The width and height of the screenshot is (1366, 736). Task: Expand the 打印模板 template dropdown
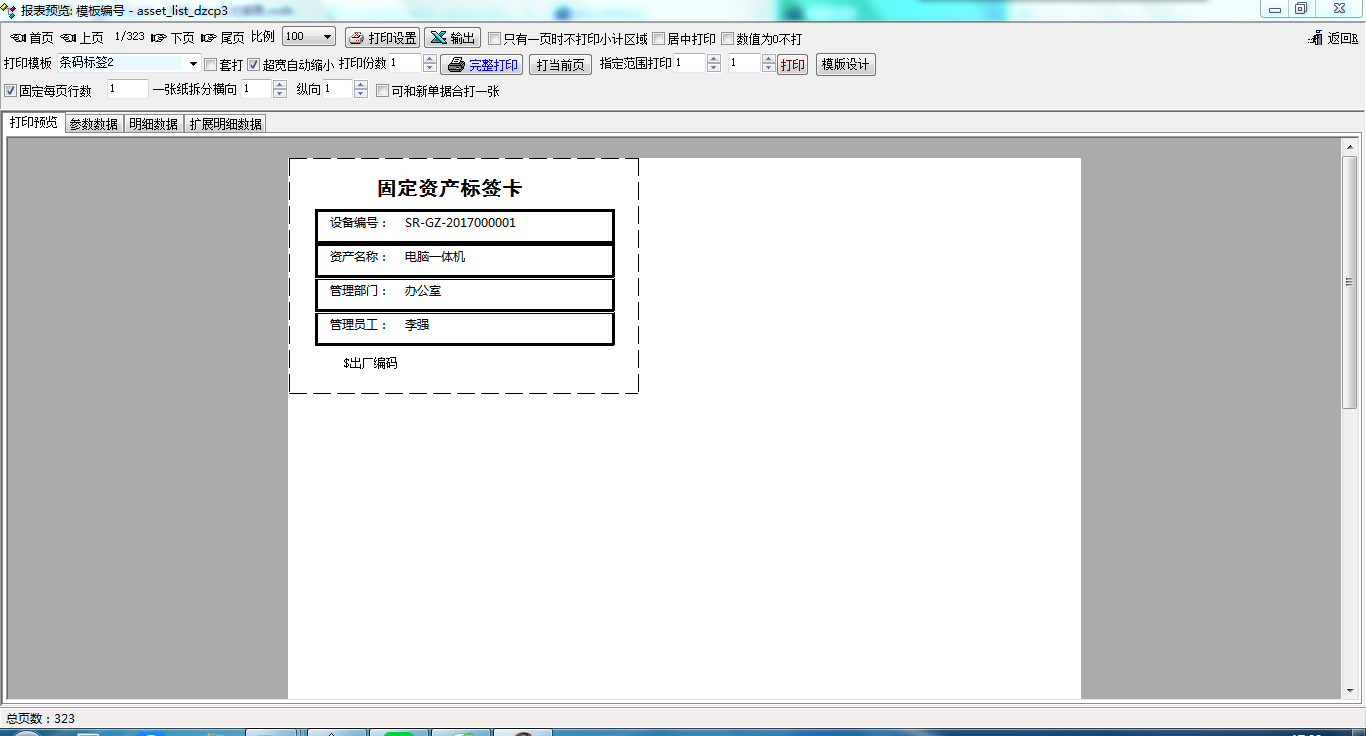tap(193, 64)
